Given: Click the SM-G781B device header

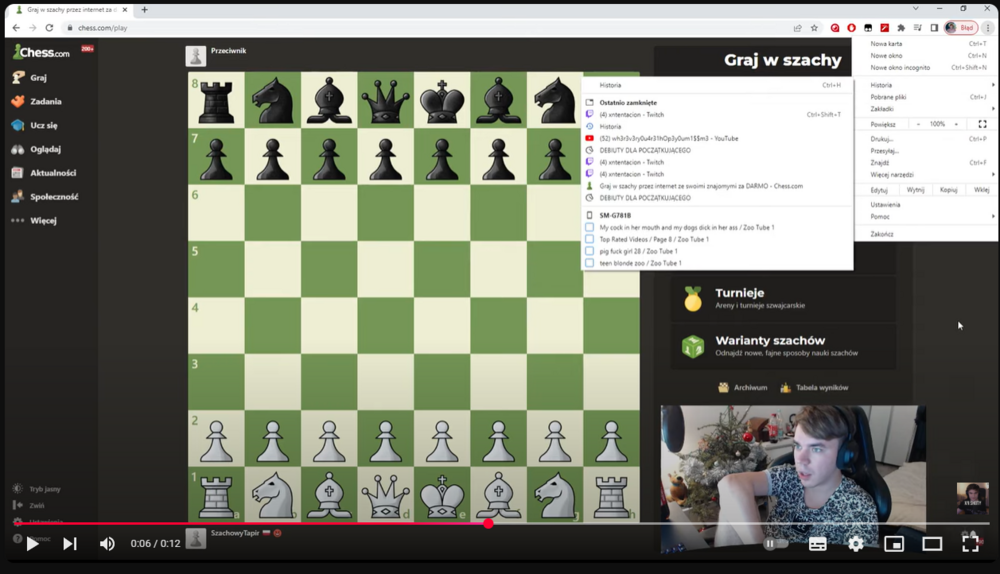Looking at the screenshot, I should 717,216.
